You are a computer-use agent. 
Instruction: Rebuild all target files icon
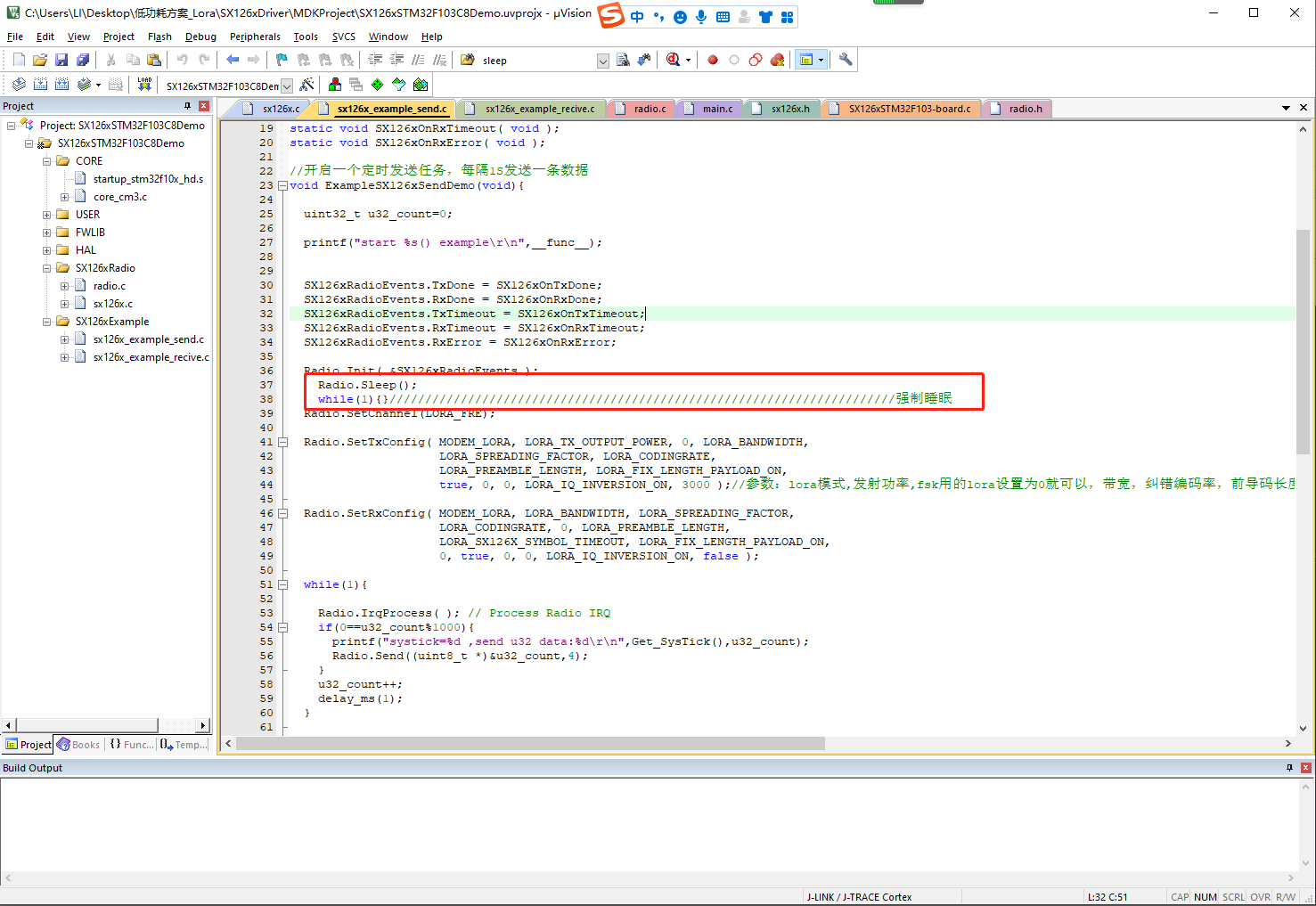pyautogui.click(x=61, y=85)
